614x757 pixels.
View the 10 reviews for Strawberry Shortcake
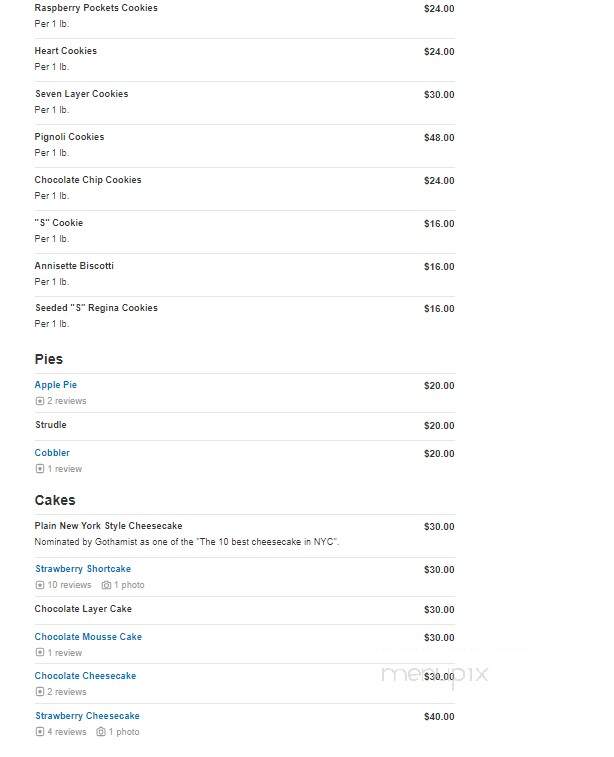tap(69, 585)
